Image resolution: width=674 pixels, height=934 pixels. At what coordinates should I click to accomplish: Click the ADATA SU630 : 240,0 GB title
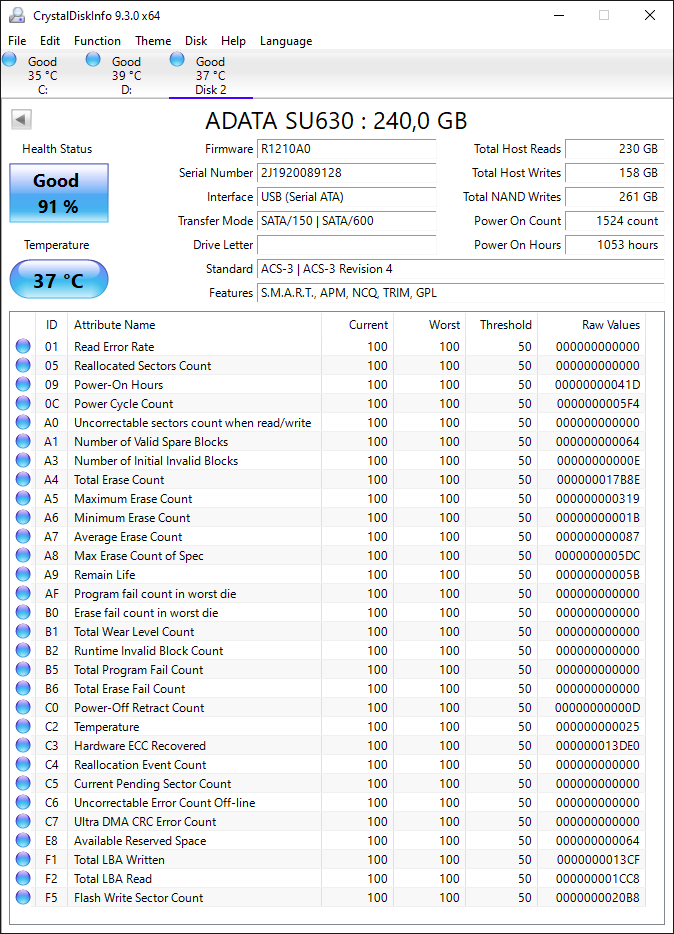336,121
